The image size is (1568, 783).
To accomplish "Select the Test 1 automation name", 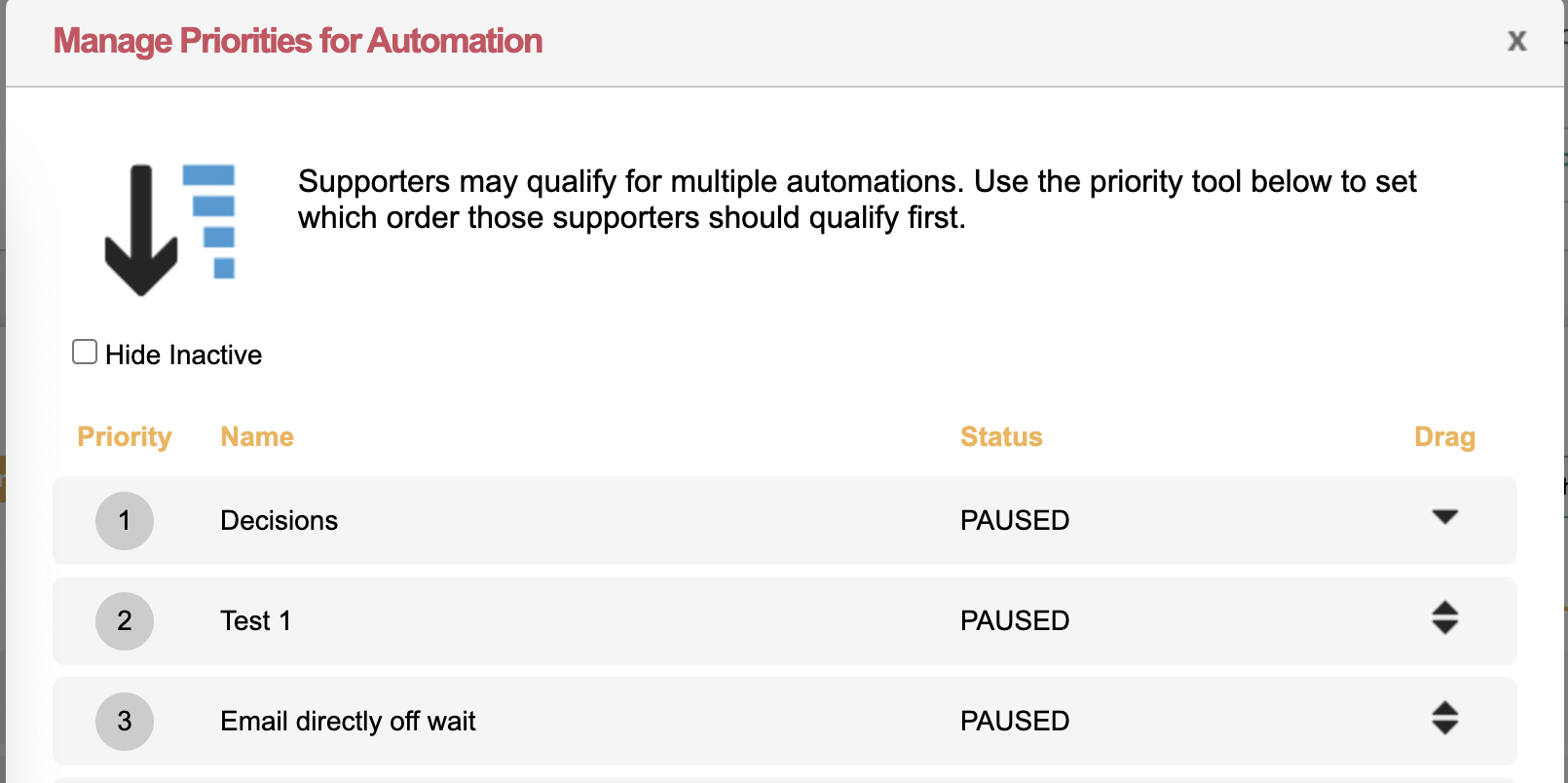I will (255, 621).
